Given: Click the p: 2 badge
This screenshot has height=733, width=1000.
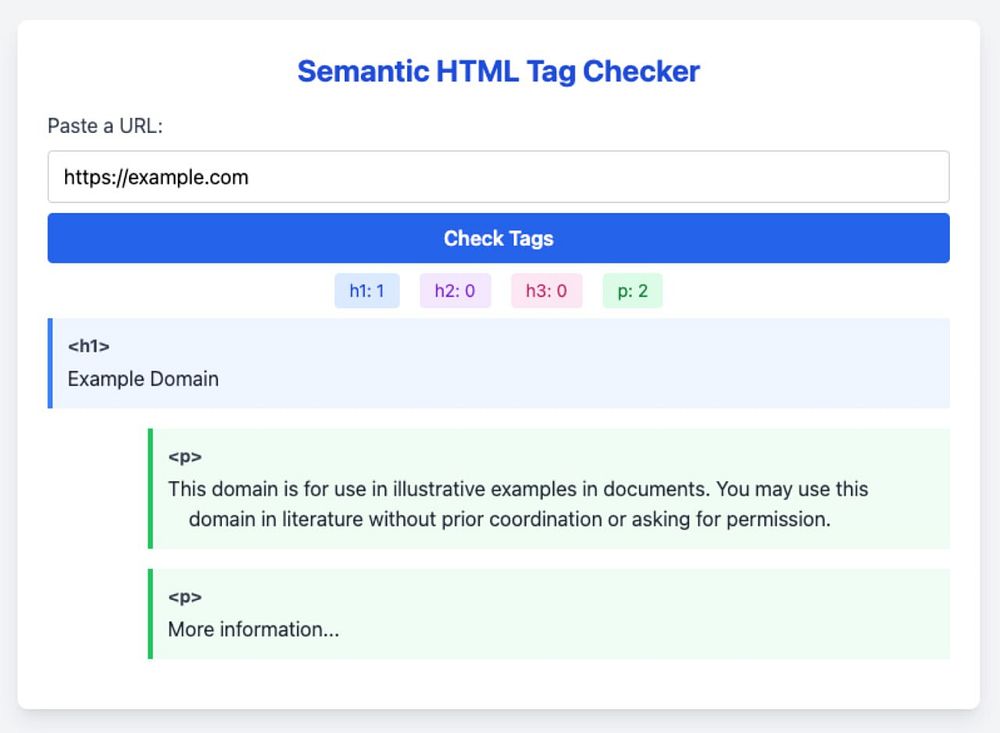Looking at the screenshot, I should tap(632, 291).
